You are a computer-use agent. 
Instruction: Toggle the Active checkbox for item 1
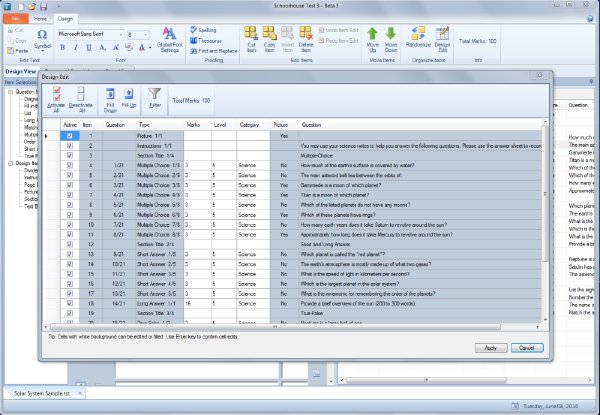[x=70, y=136]
